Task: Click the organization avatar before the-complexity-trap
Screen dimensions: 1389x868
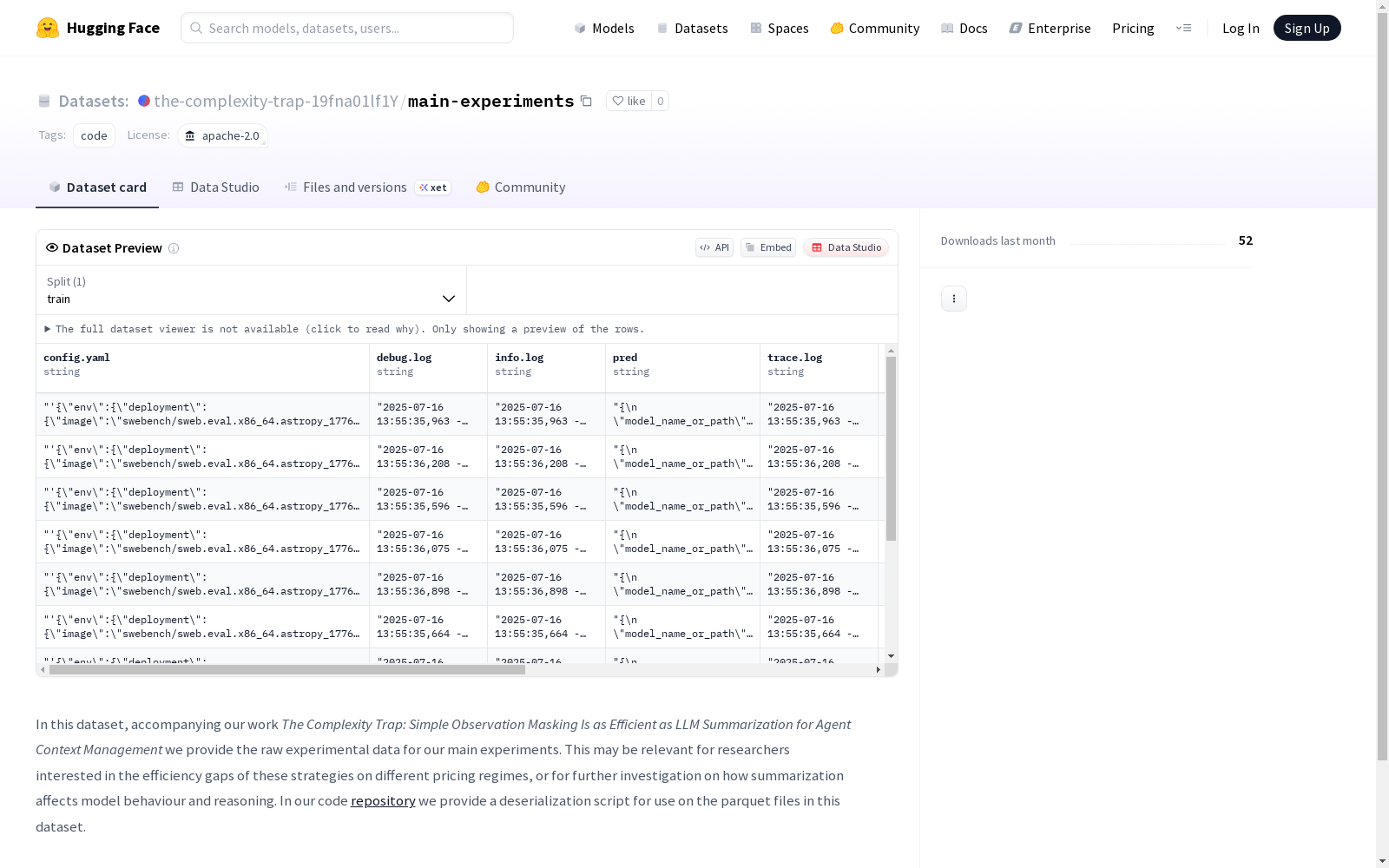Action: click(x=144, y=101)
